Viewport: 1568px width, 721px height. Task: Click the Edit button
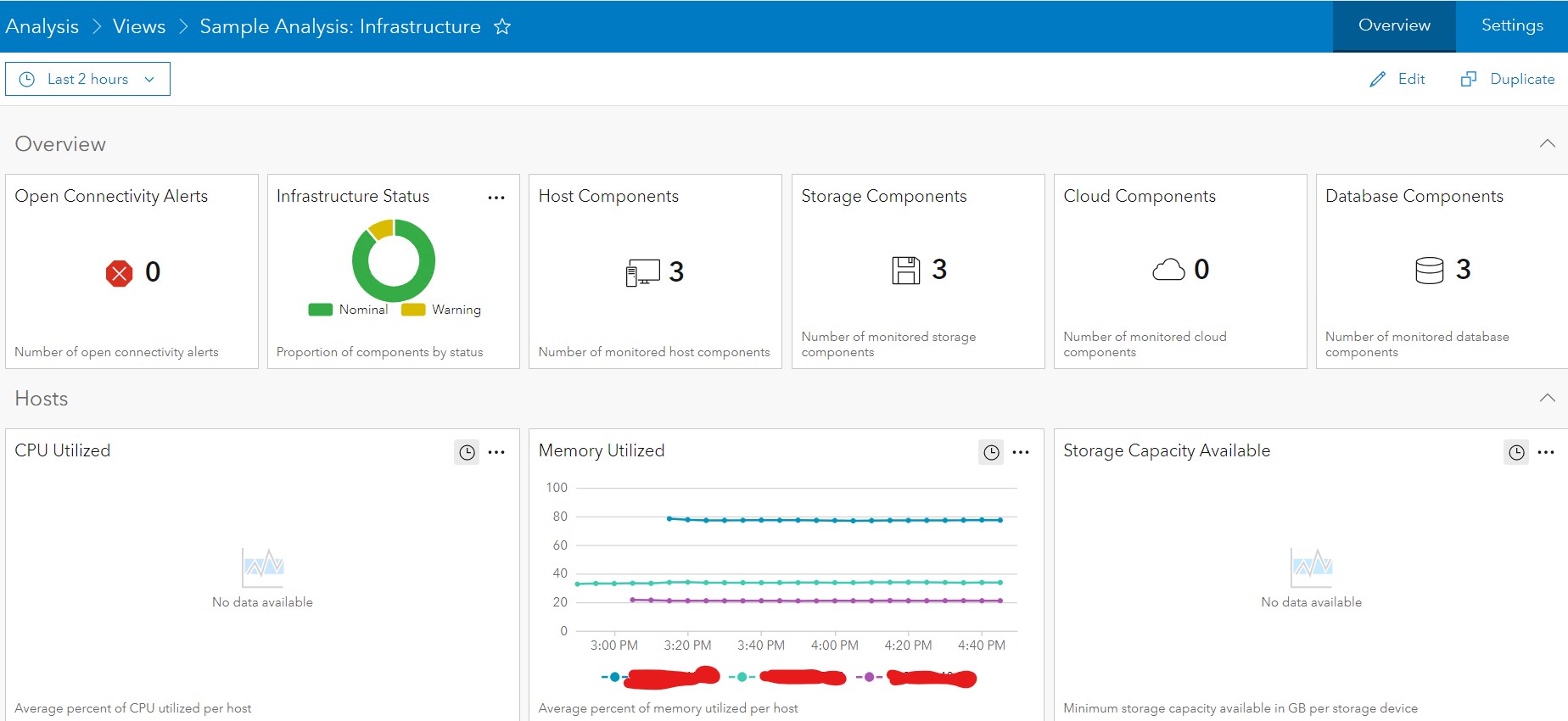click(1397, 79)
